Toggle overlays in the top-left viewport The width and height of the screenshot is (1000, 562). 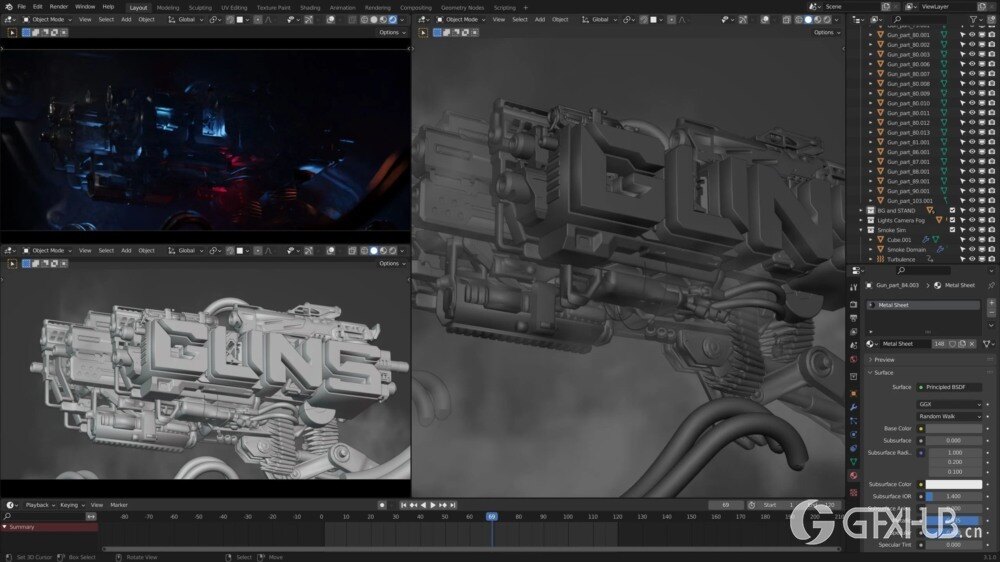click(x=330, y=20)
